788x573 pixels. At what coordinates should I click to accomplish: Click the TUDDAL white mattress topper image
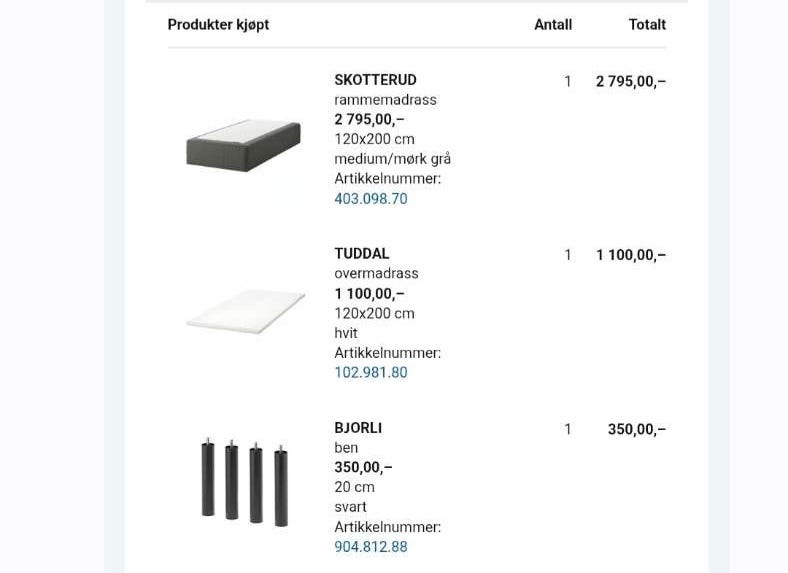coord(246,311)
